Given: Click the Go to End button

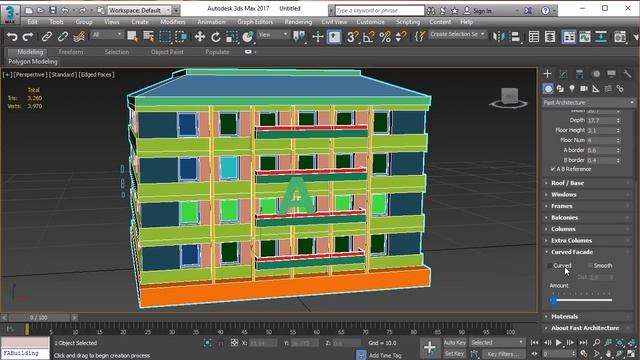Looking at the screenshot, I should [x=583, y=342].
